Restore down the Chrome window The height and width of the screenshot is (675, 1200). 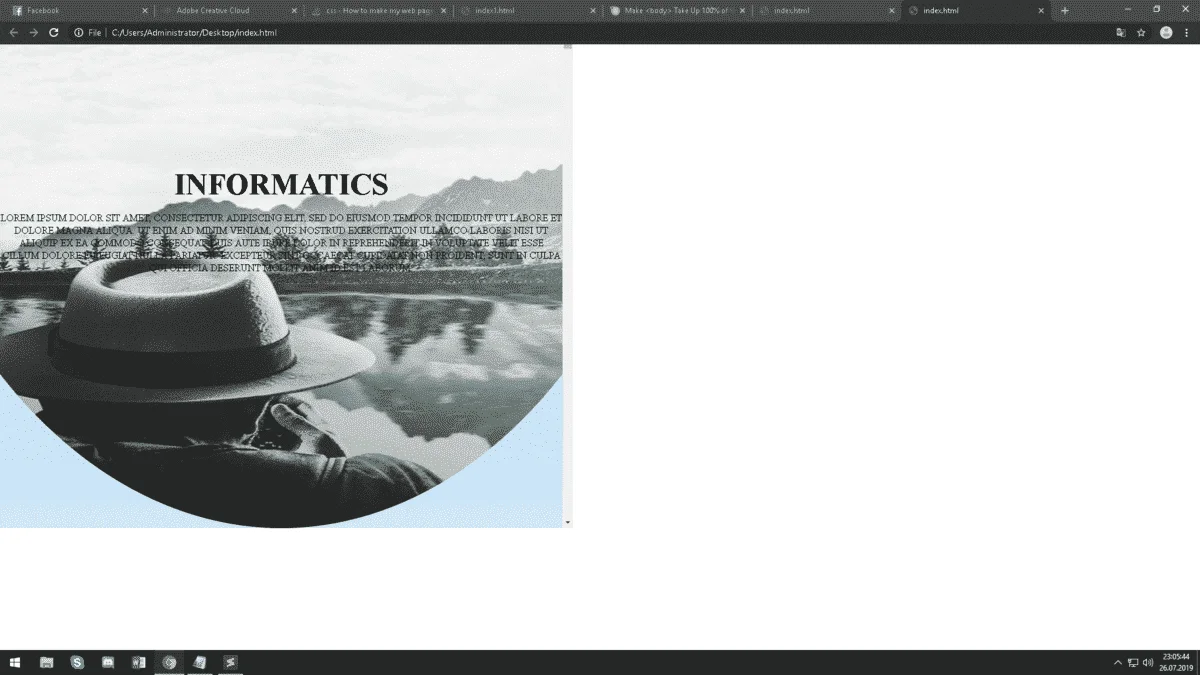1157,9
